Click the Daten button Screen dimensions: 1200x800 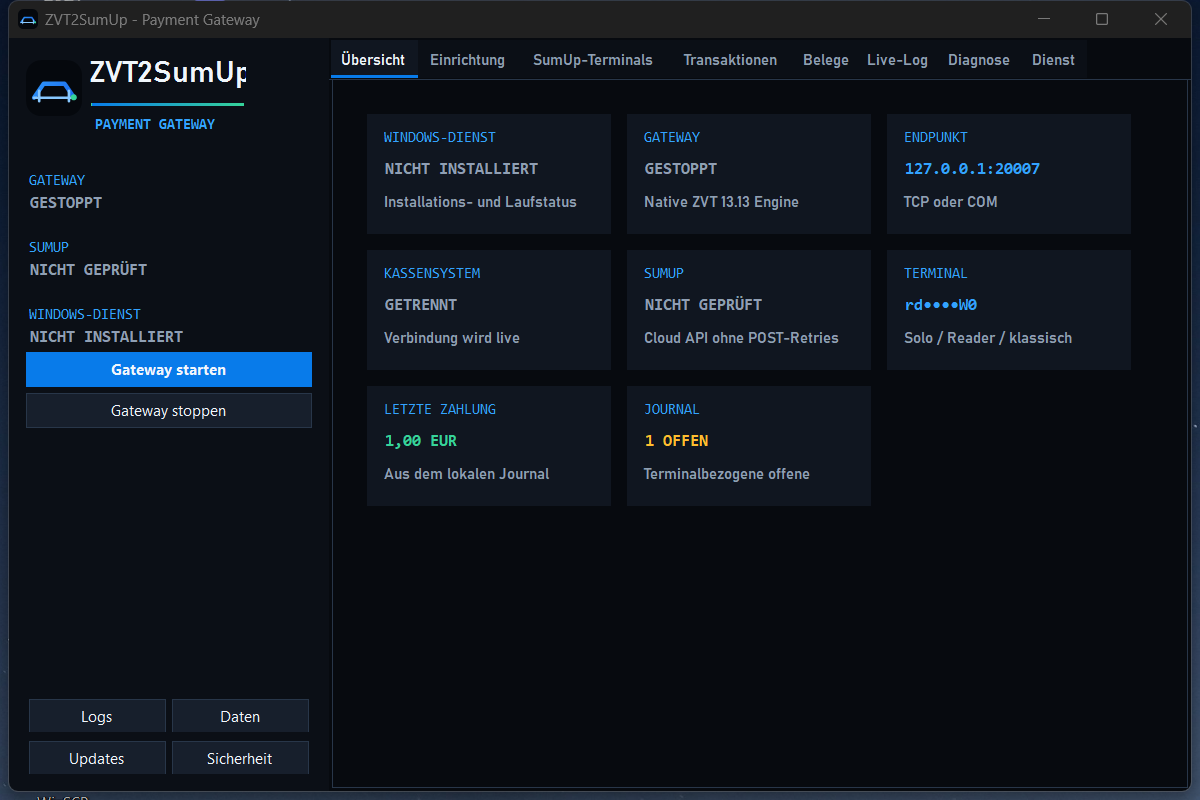240,717
